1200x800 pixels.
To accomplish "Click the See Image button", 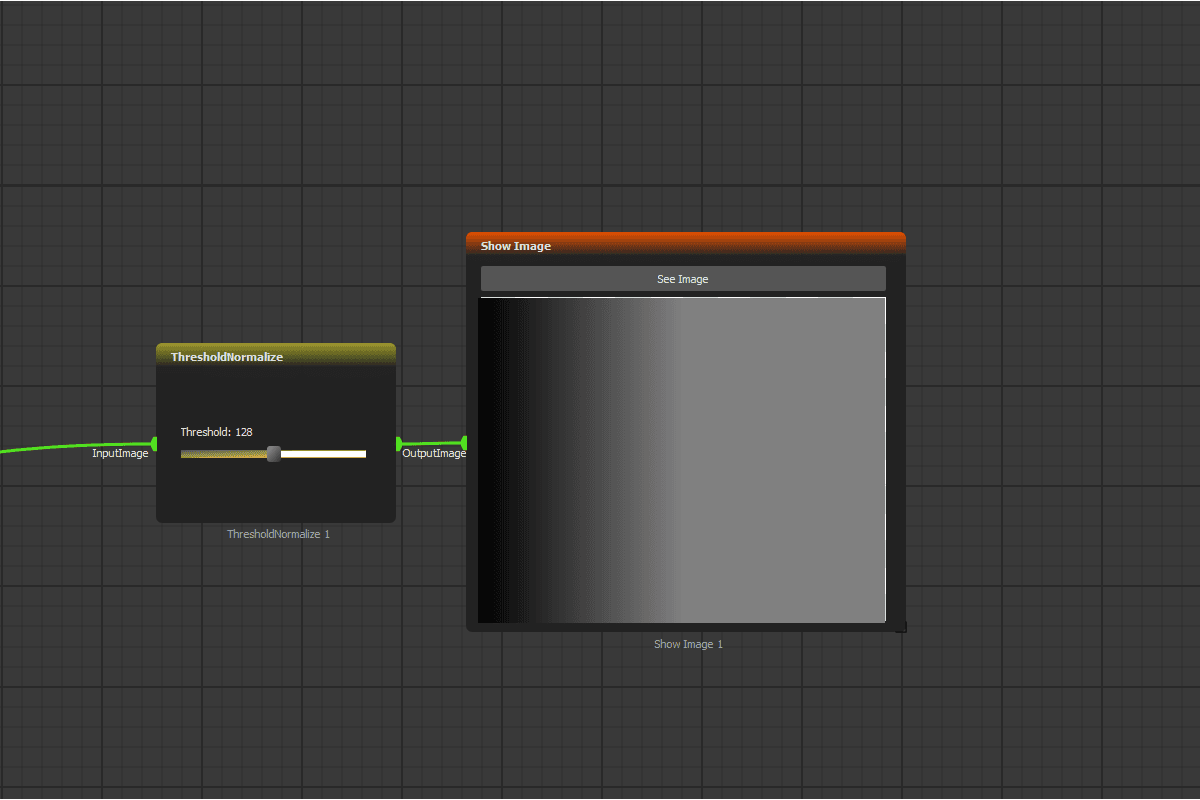I will click(x=683, y=279).
